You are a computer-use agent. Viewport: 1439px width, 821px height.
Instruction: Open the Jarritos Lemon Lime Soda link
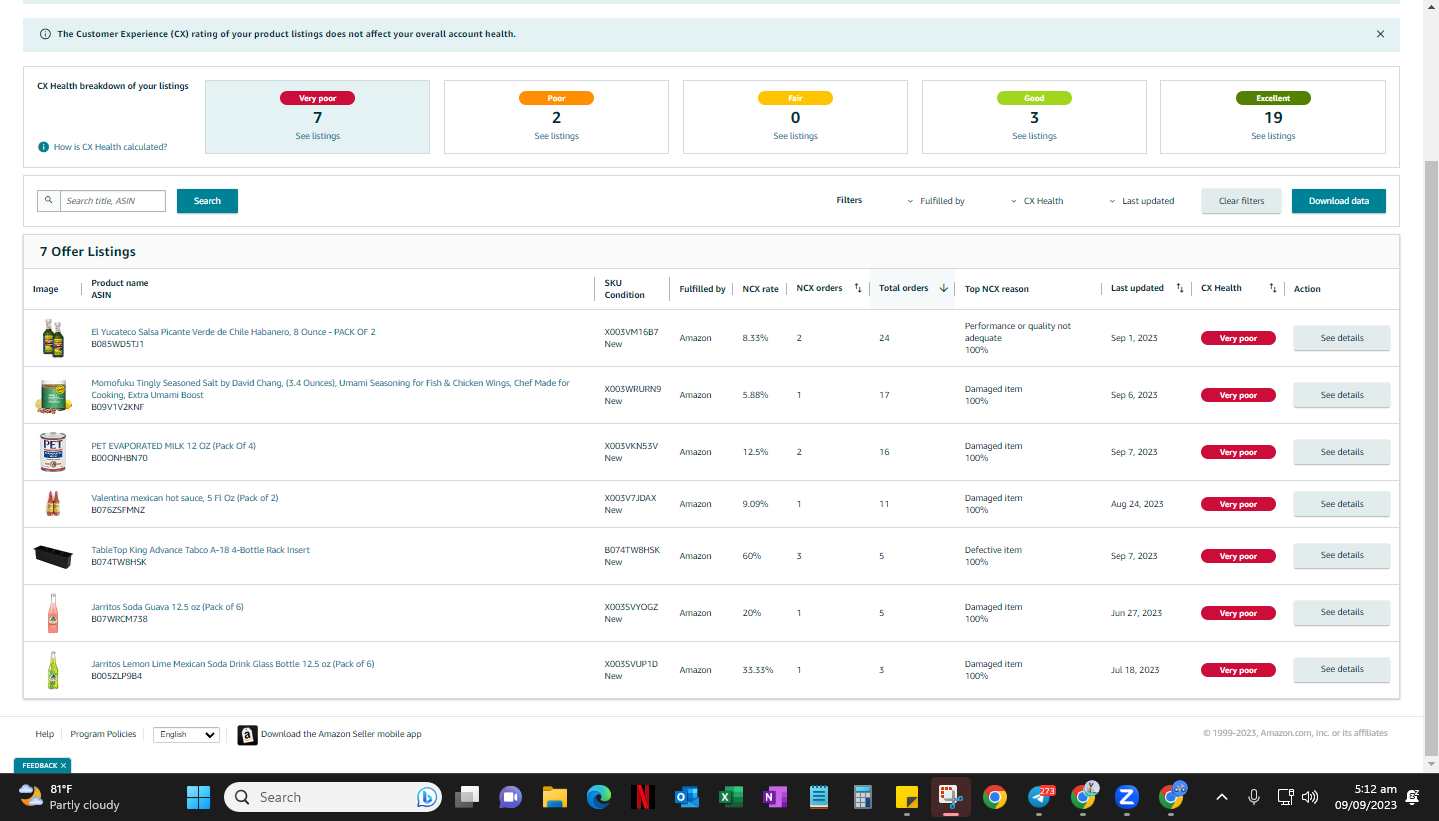[x=233, y=664]
